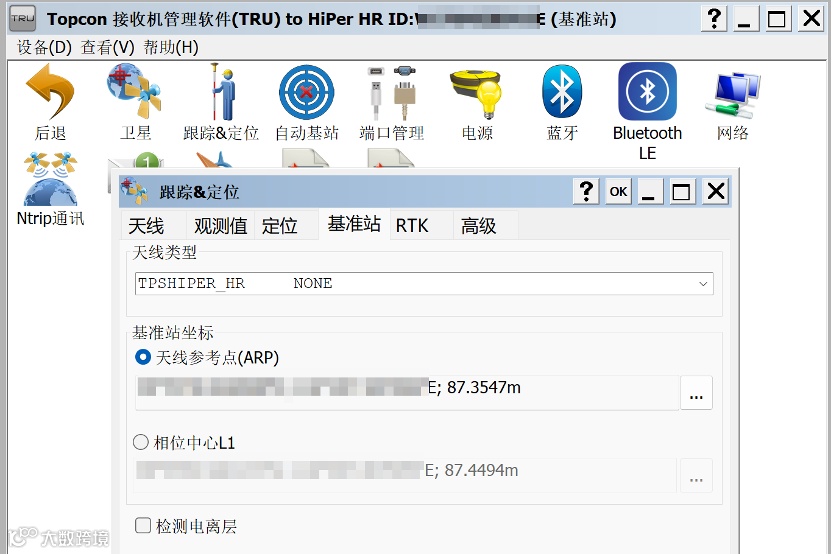Maximize the main TRU window
The width and height of the screenshot is (832, 554).
pos(777,19)
